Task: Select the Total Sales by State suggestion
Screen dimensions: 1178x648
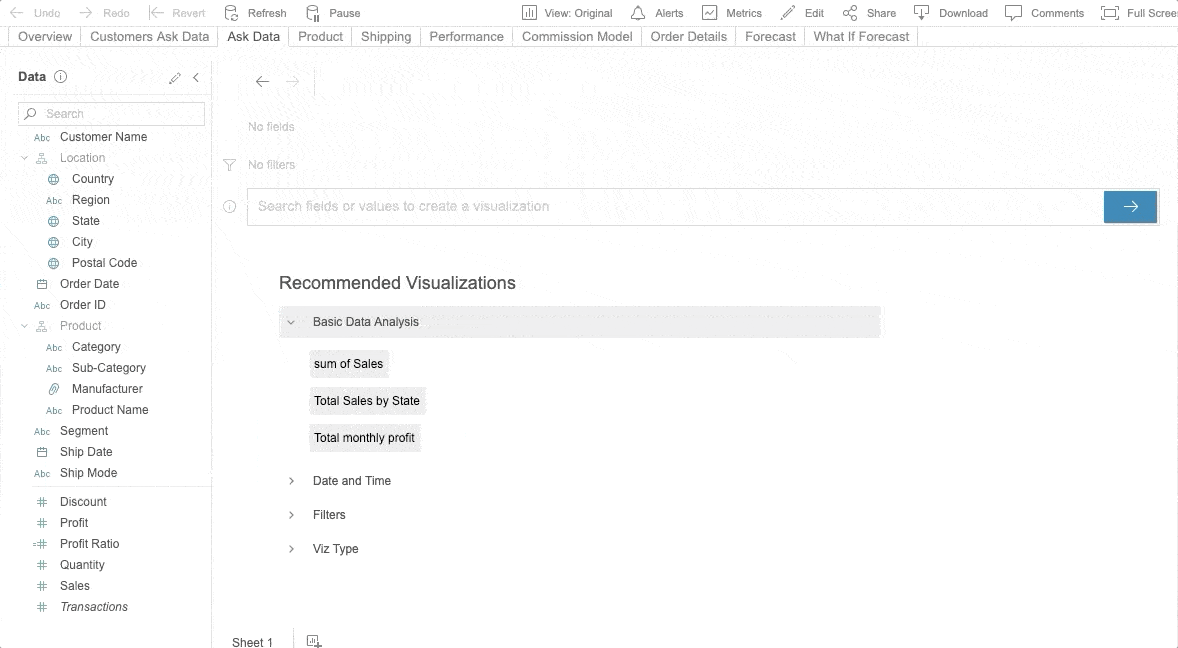Action: tap(367, 400)
